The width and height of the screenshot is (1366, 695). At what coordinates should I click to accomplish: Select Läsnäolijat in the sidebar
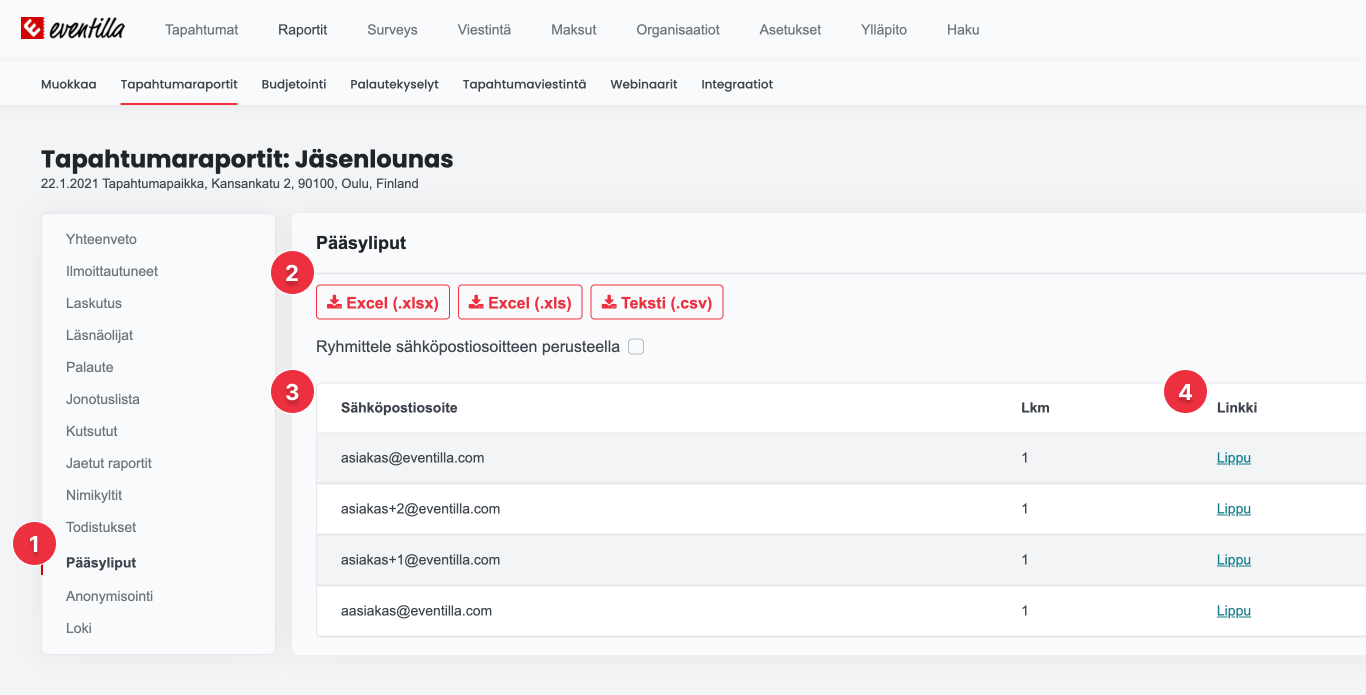tap(99, 335)
